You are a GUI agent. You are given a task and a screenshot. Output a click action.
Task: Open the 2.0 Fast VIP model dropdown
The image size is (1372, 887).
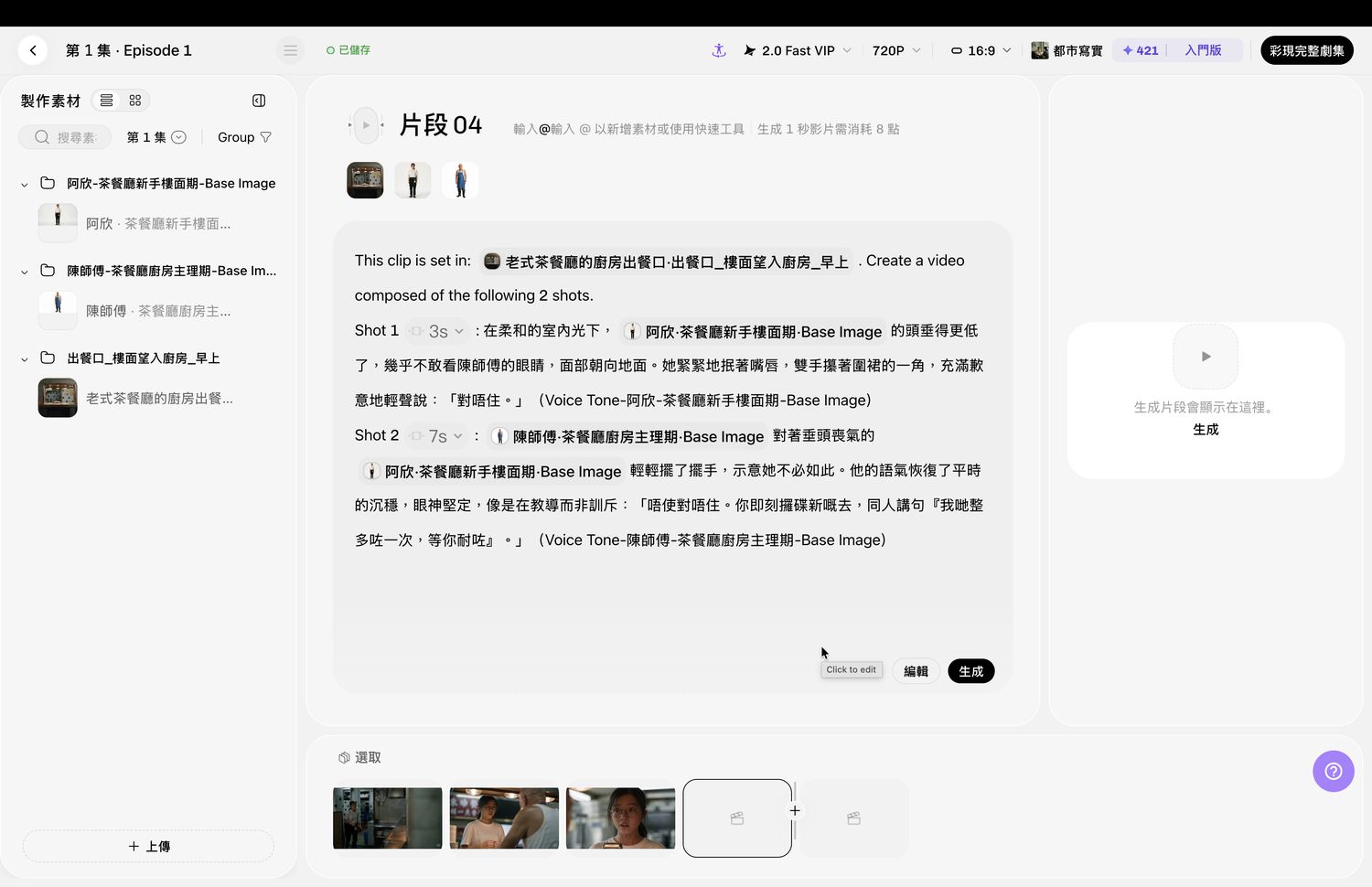click(797, 50)
